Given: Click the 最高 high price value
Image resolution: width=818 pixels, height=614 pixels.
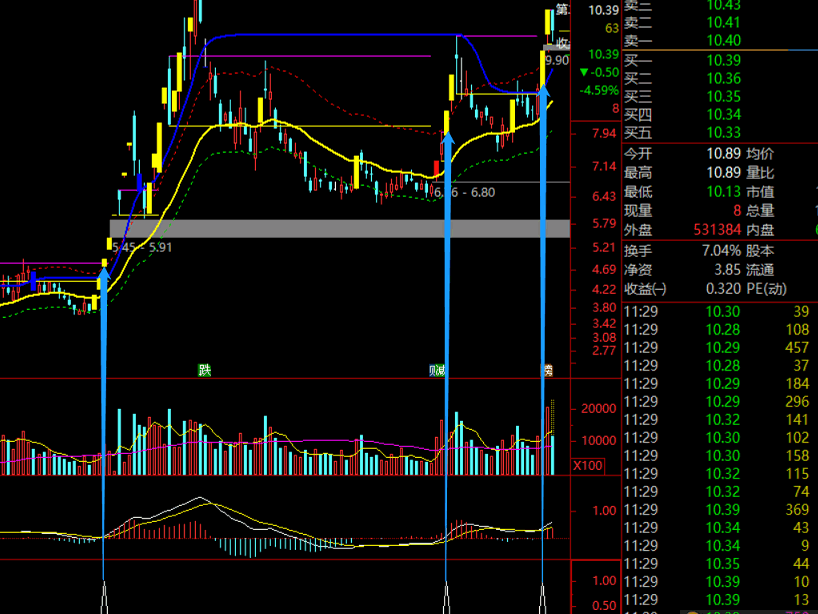Looking at the screenshot, I should (x=724, y=172).
